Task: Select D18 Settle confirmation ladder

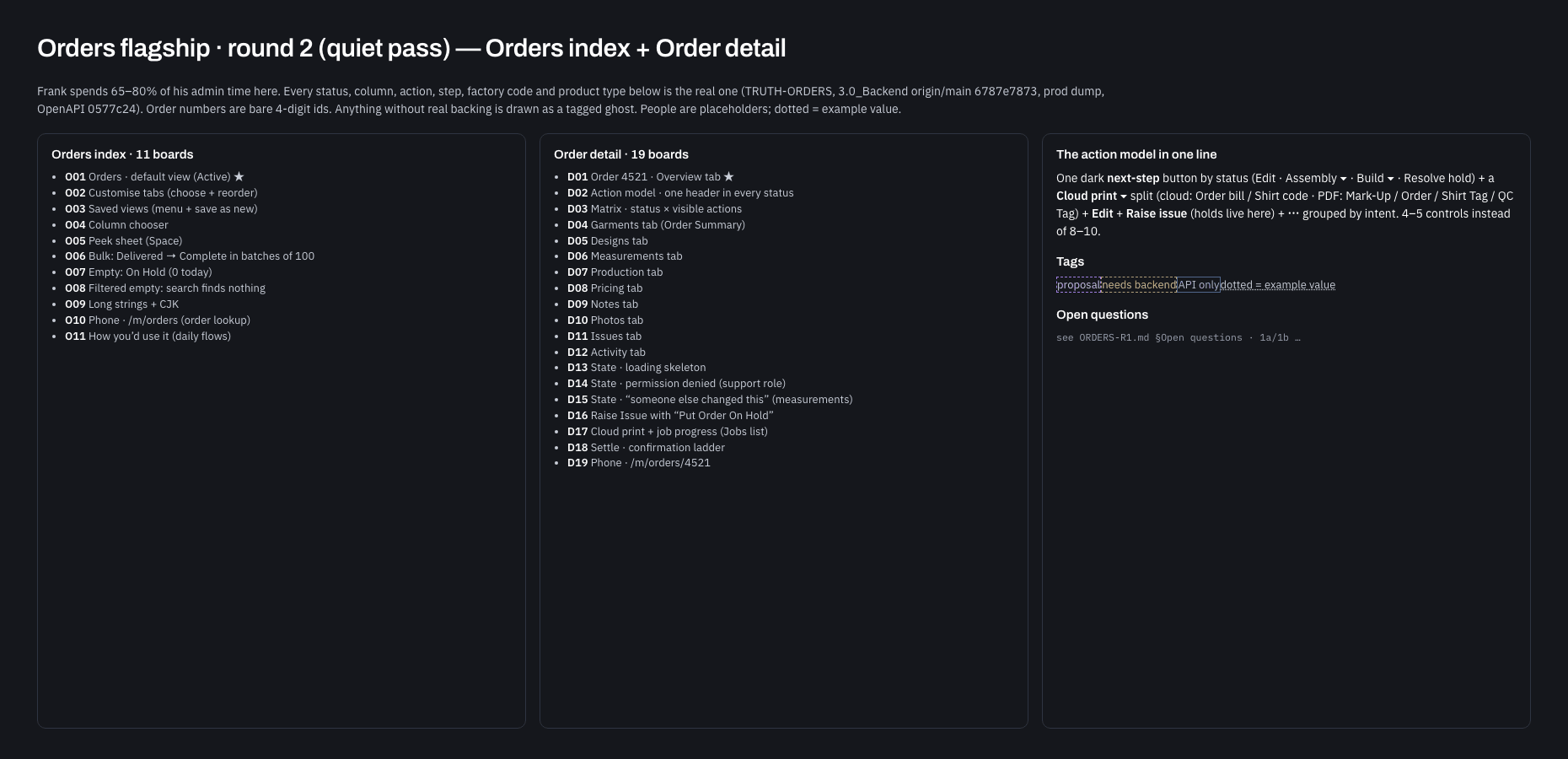Action: click(646, 448)
